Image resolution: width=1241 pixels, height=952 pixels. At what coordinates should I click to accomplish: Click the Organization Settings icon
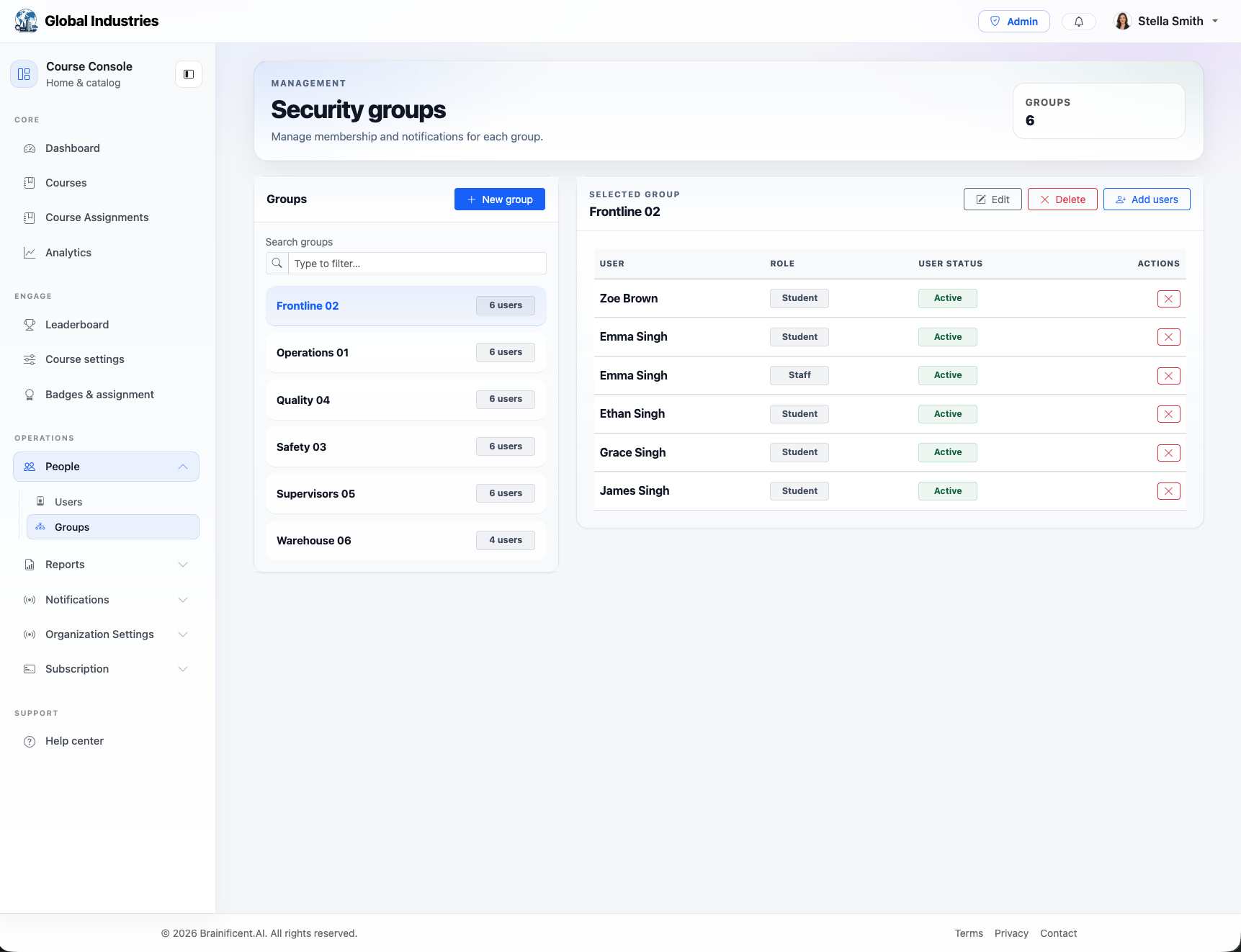30,634
